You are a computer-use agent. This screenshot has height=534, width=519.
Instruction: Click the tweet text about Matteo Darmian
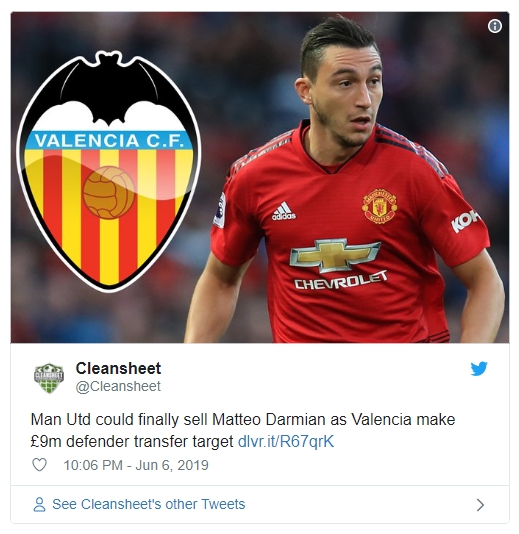click(243, 430)
